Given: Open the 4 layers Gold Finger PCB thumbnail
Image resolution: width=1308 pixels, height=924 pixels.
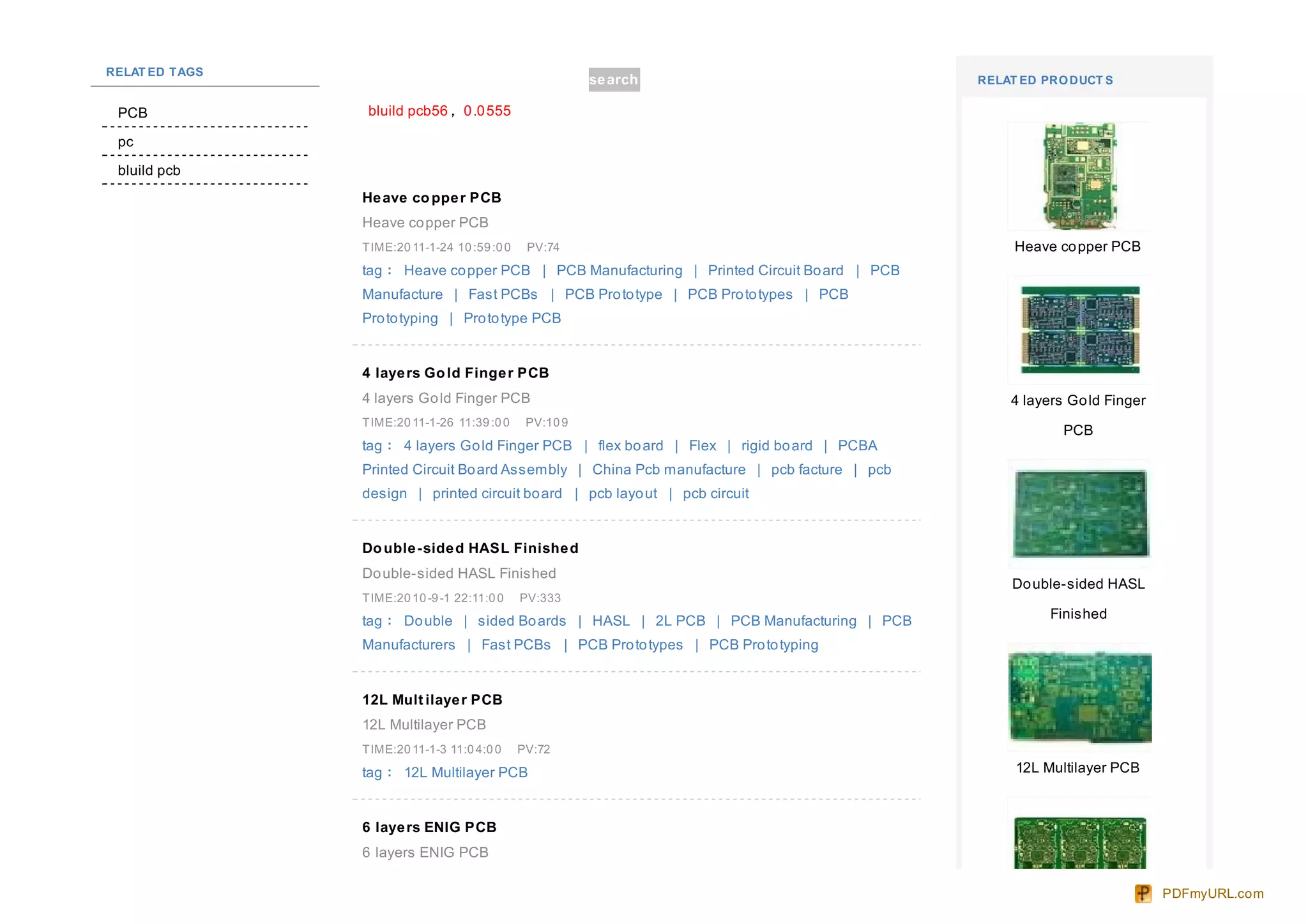Looking at the screenshot, I should coord(1079,330).
